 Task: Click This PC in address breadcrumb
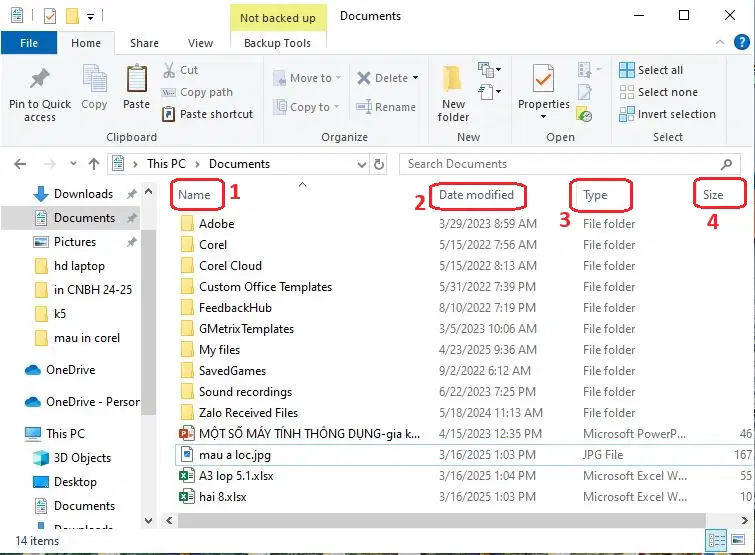(x=166, y=164)
